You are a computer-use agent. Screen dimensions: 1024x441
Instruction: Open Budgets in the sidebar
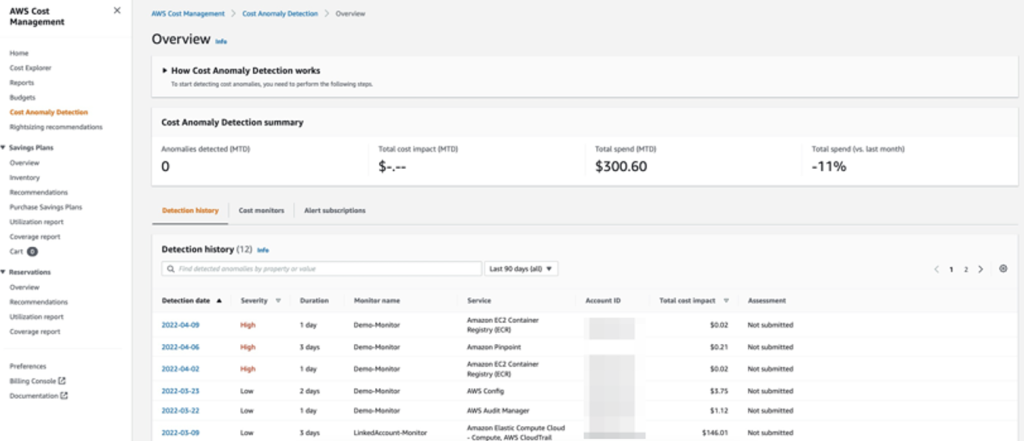pos(22,97)
